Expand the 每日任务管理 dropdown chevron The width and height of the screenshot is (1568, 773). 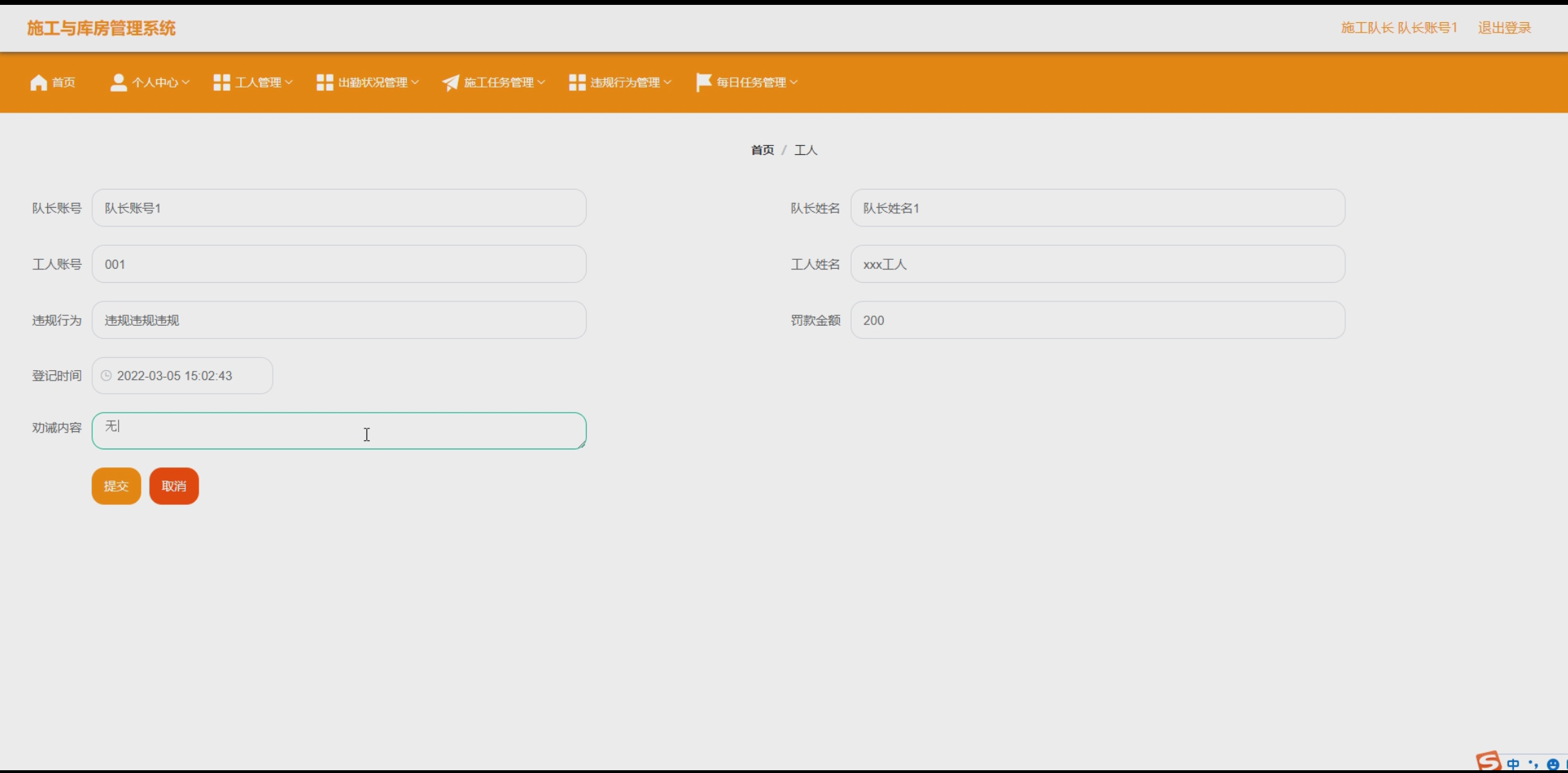tap(794, 83)
